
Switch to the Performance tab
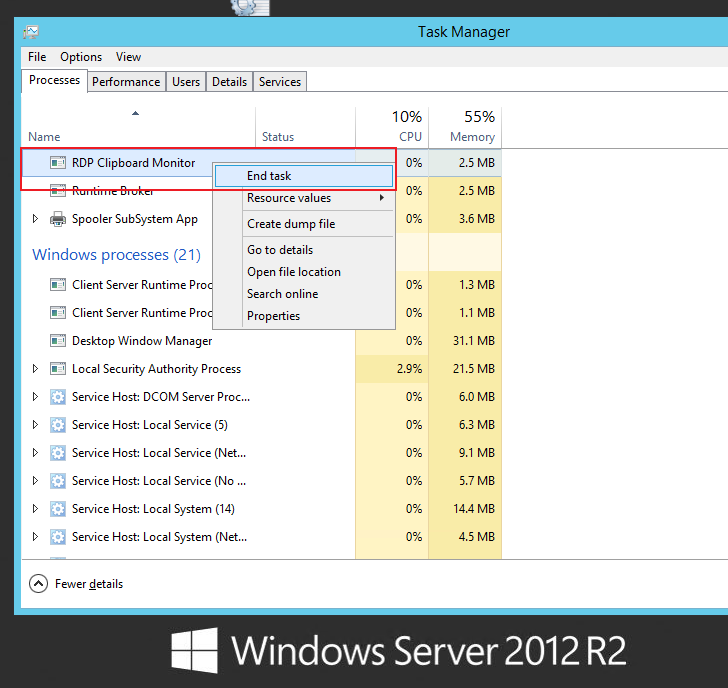(x=126, y=82)
